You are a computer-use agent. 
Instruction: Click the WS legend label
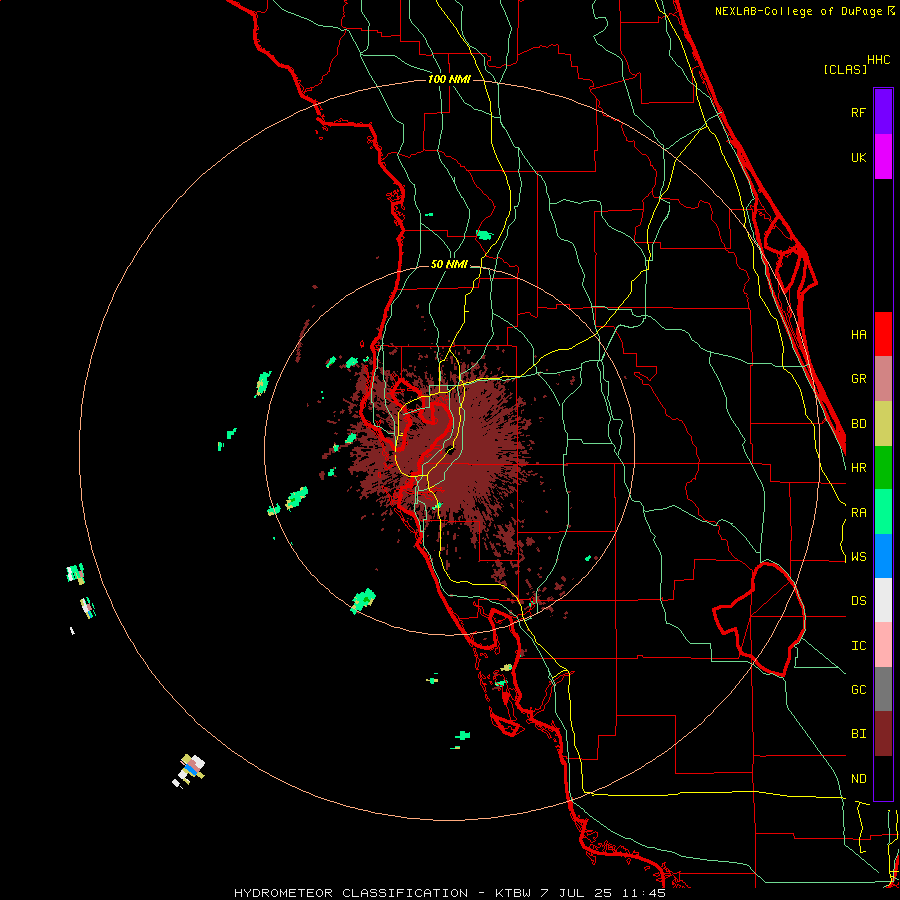[x=858, y=556]
